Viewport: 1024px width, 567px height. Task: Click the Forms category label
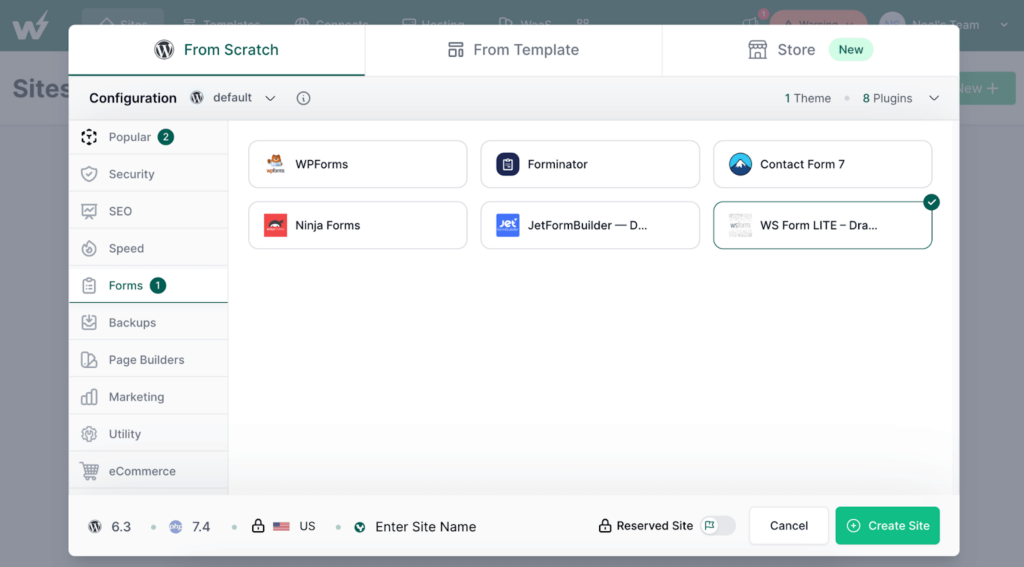click(125, 285)
